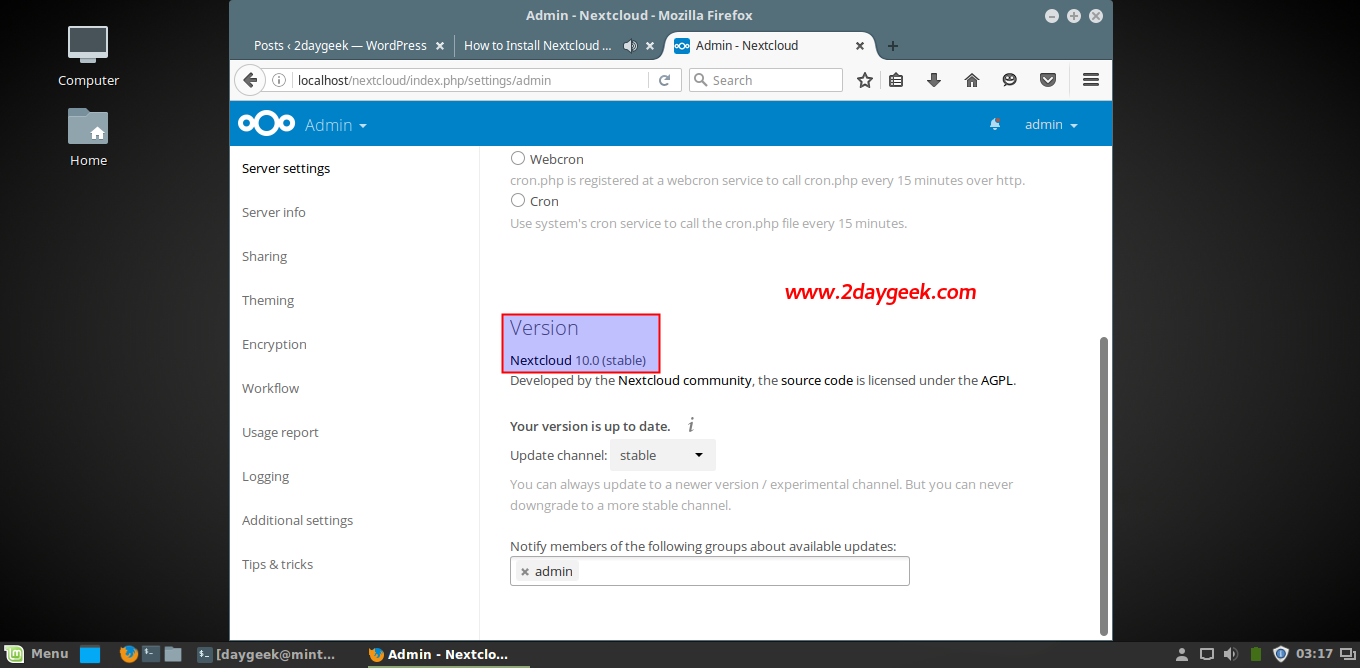
Task: Open file manager from panel launcher
Action: click(173, 654)
